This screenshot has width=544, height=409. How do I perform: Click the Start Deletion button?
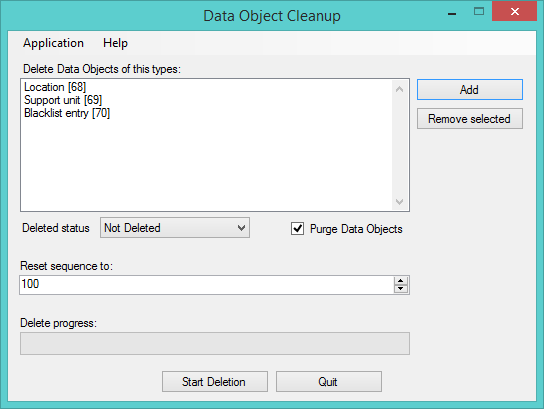click(215, 382)
